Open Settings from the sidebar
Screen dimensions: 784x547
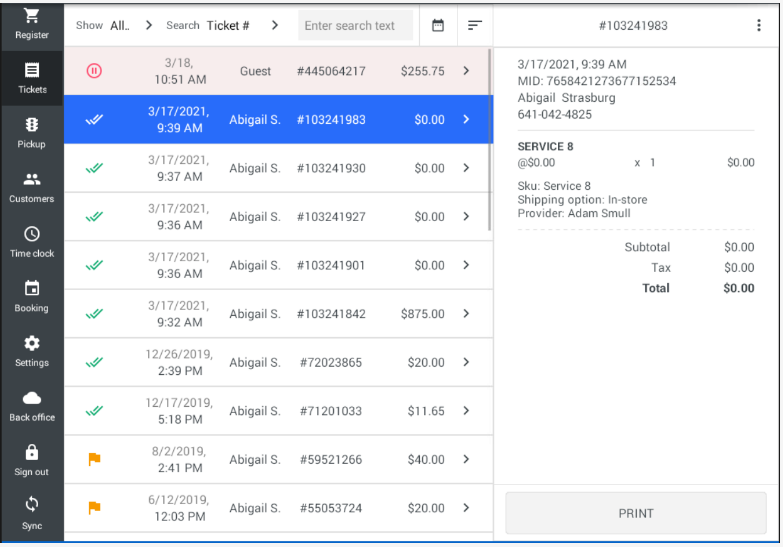click(32, 344)
